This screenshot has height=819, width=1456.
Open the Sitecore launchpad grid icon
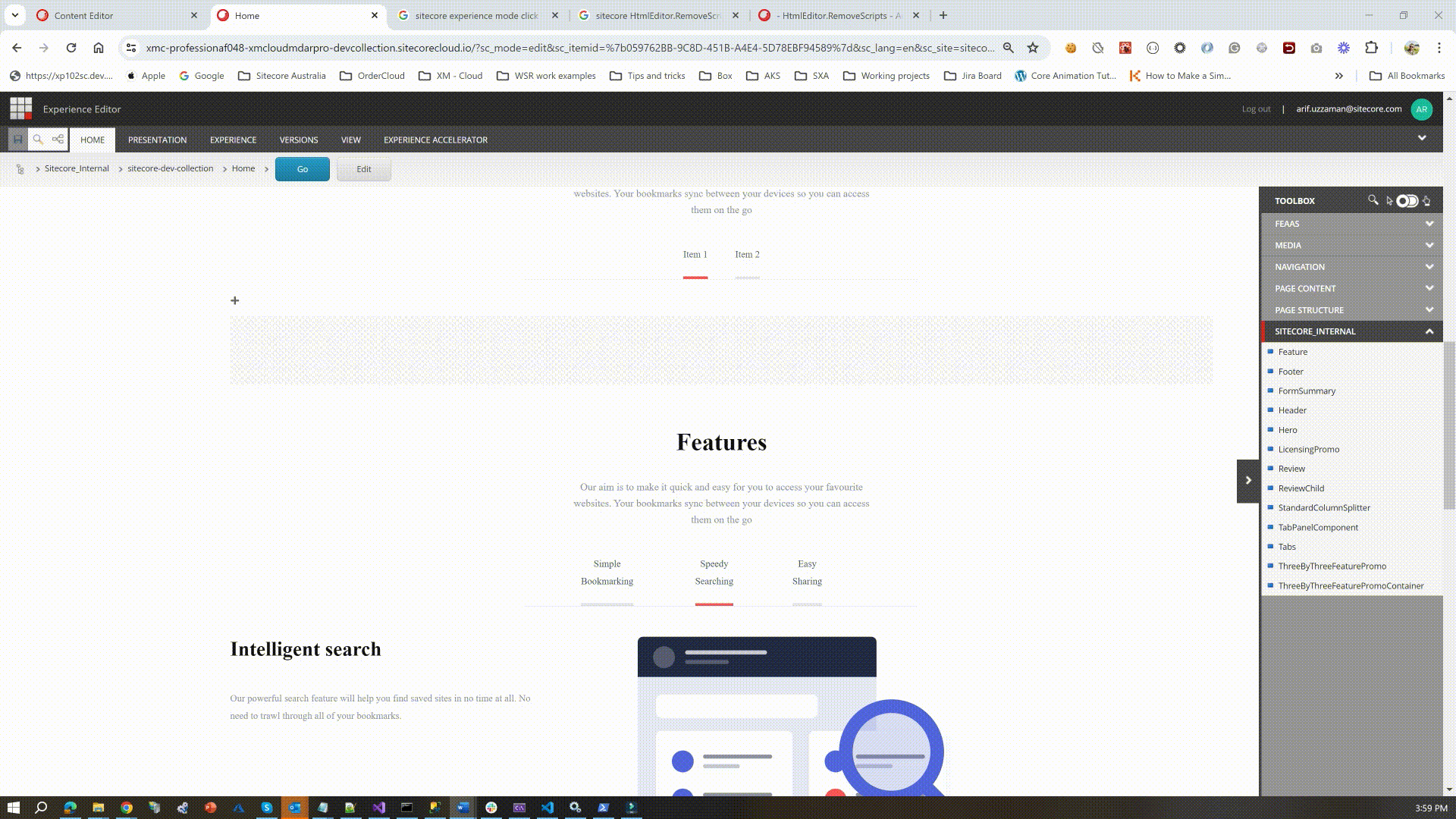20,108
